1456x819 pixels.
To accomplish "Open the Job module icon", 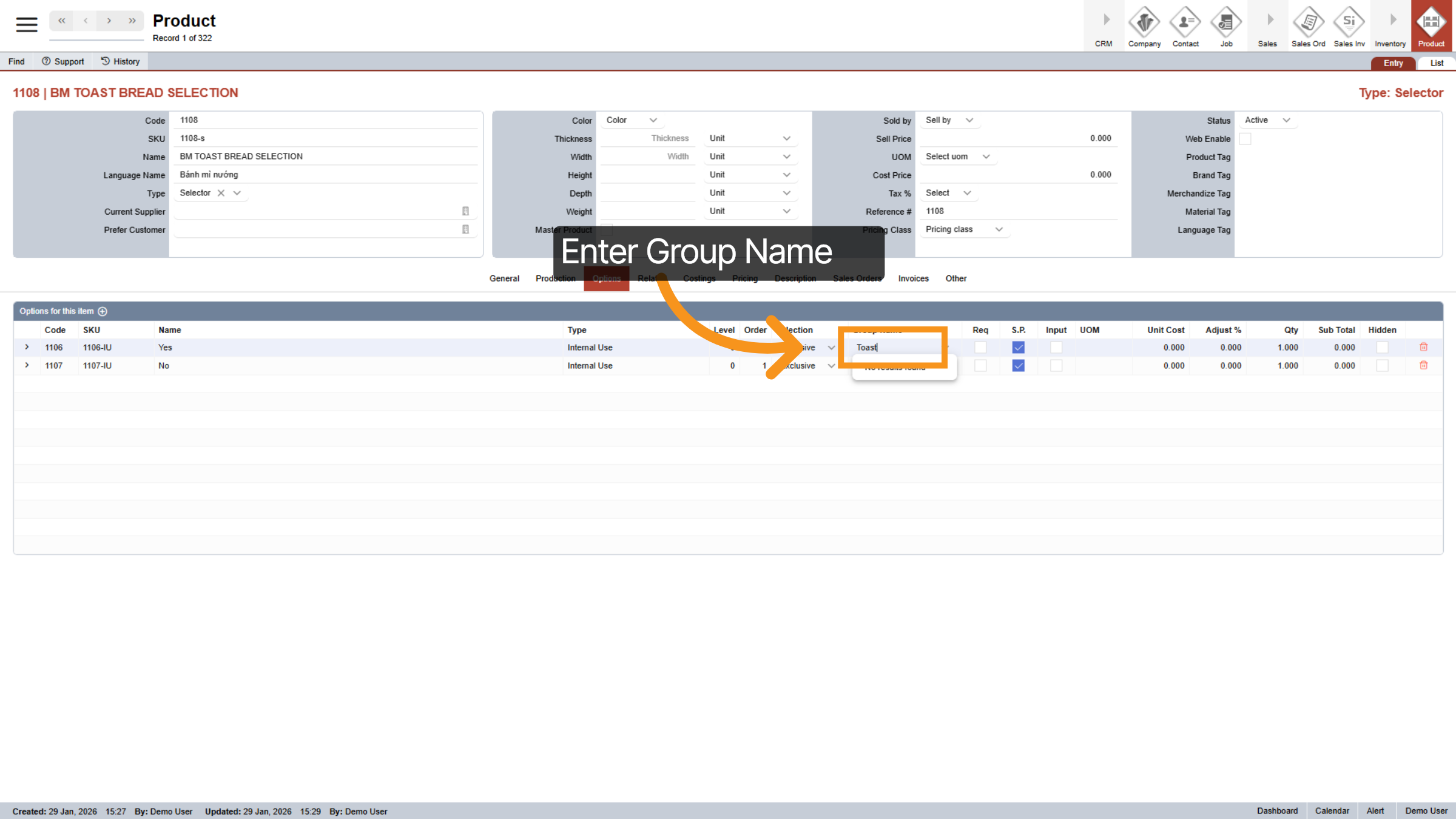I will click(1226, 25).
